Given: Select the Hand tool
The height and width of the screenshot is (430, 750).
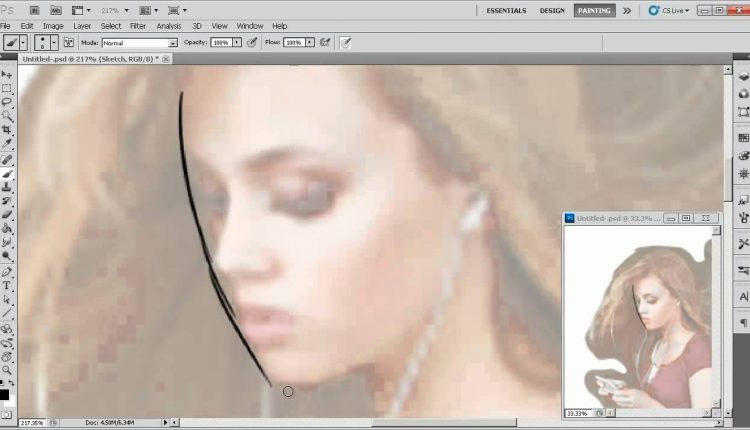Looking at the screenshot, I should 7,357.
